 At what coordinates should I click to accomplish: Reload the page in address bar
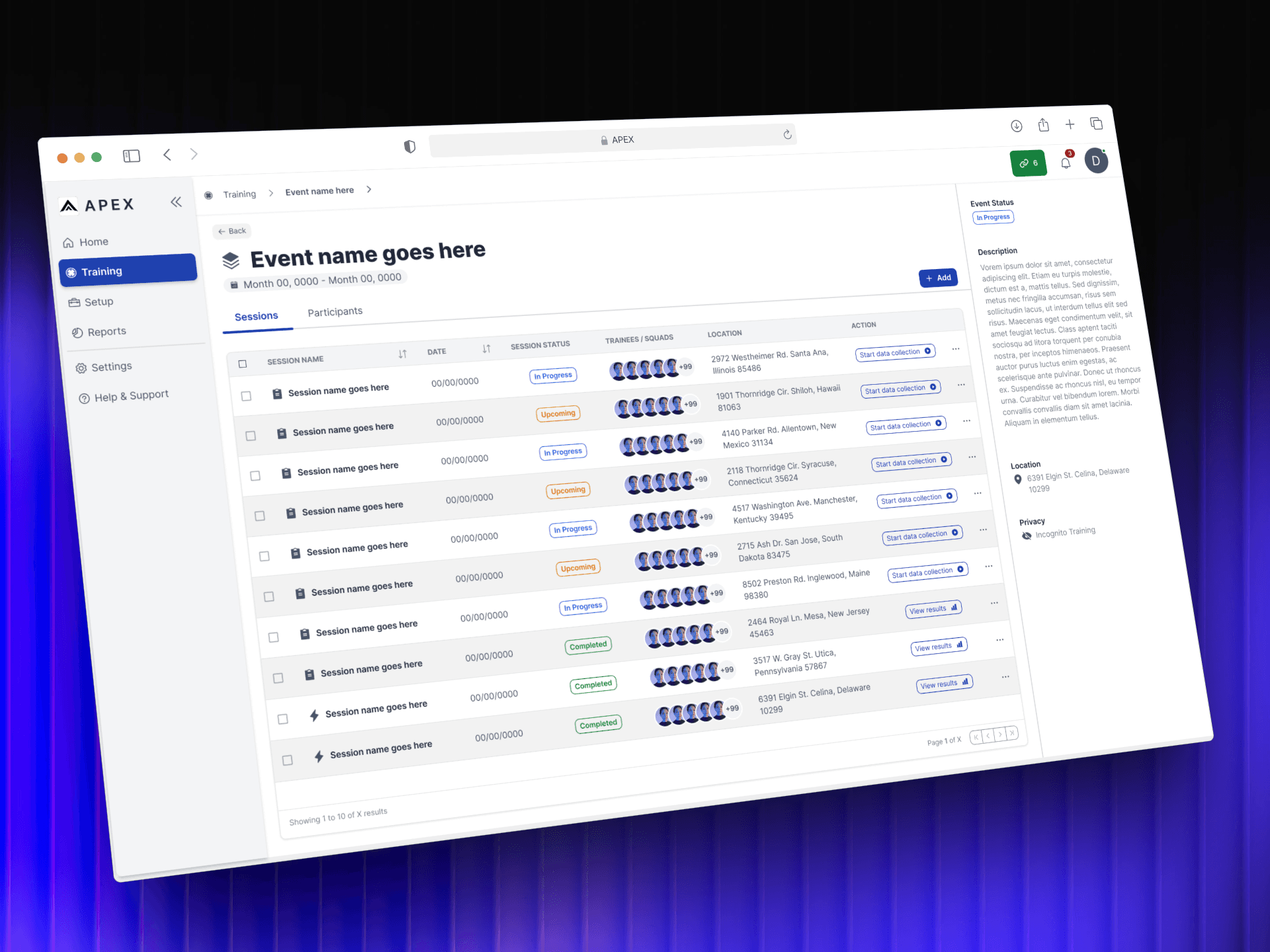787,135
